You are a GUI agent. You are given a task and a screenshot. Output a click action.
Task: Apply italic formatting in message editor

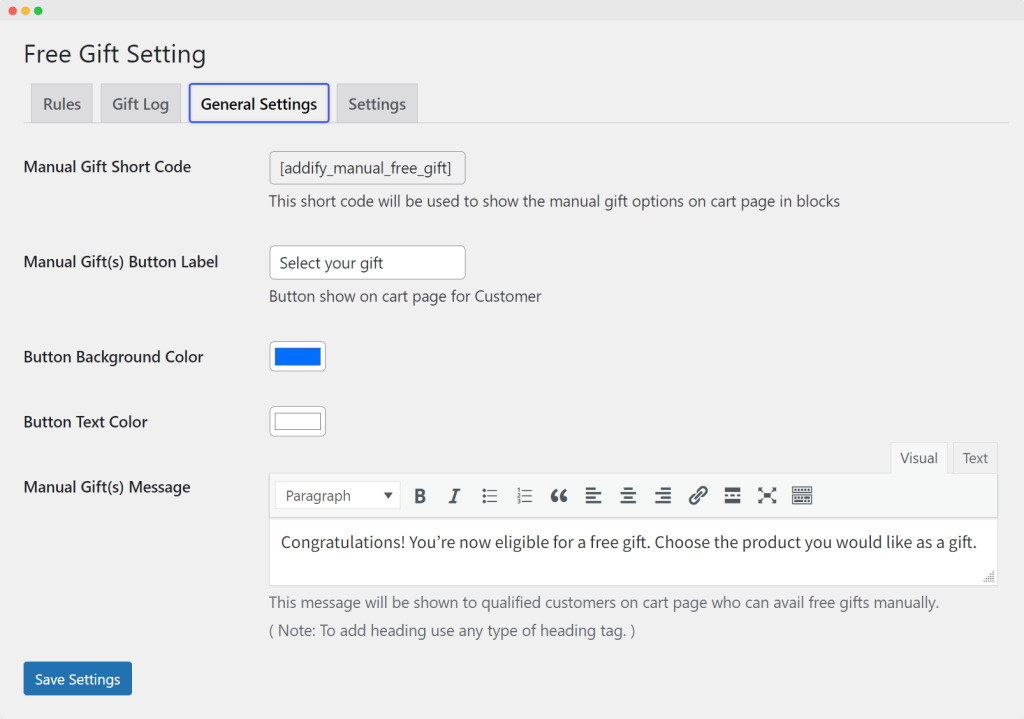click(454, 496)
